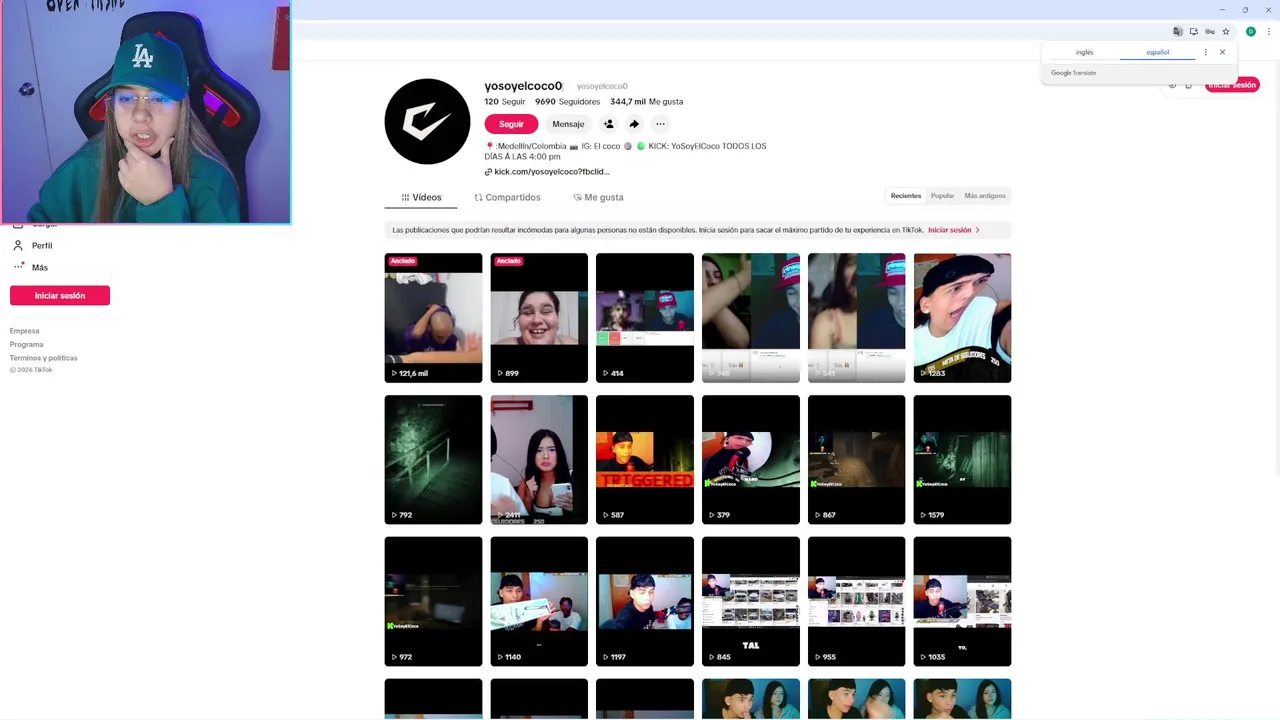The height and width of the screenshot is (720, 1280).
Task: Open the three-dots profile options menu
Action: point(660,124)
